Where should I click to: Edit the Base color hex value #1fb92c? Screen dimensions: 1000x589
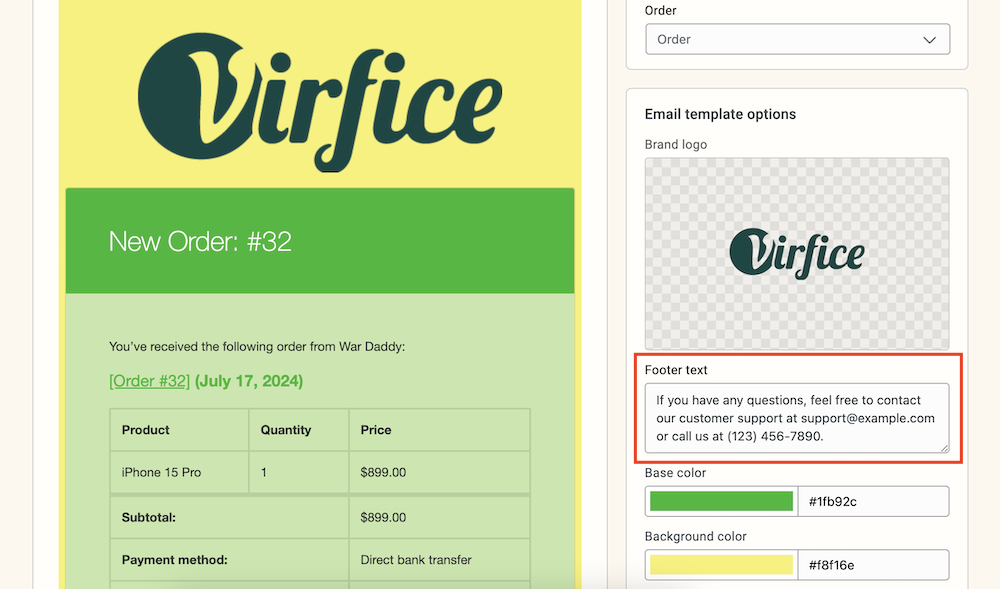[x=873, y=501]
